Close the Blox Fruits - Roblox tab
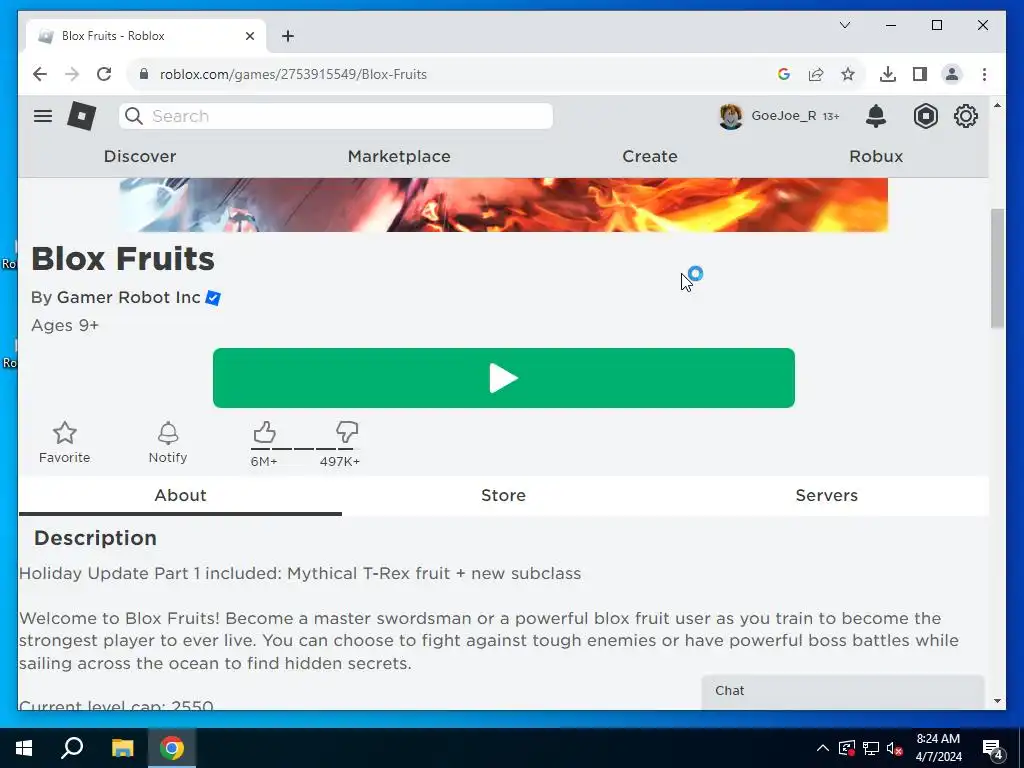The height and width of the screenshot is (768, 1024). (249, 36)
